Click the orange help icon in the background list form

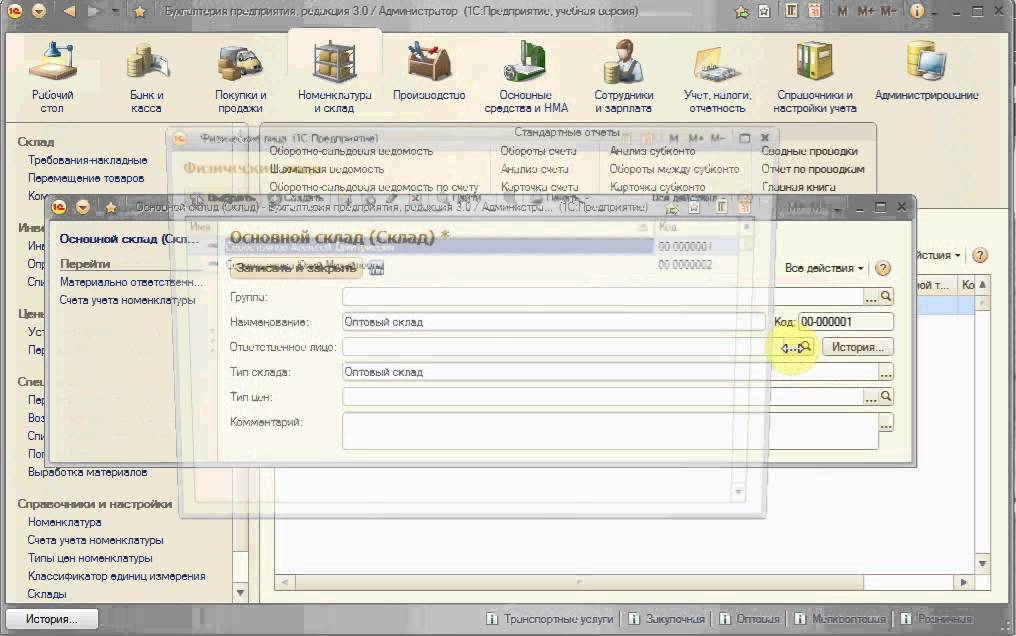click(980, 255)
